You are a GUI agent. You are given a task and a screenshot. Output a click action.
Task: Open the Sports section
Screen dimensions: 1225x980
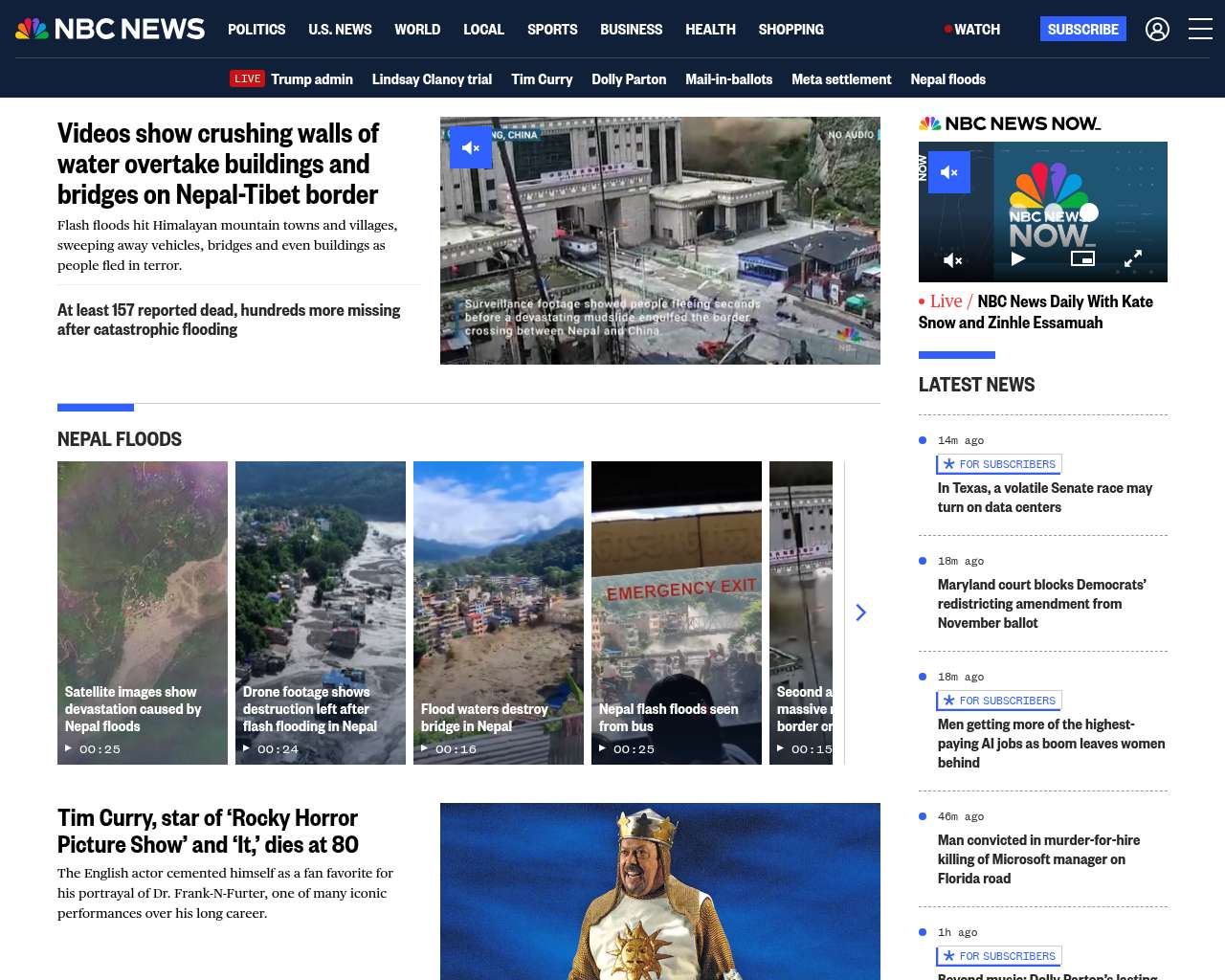[552, 30]
